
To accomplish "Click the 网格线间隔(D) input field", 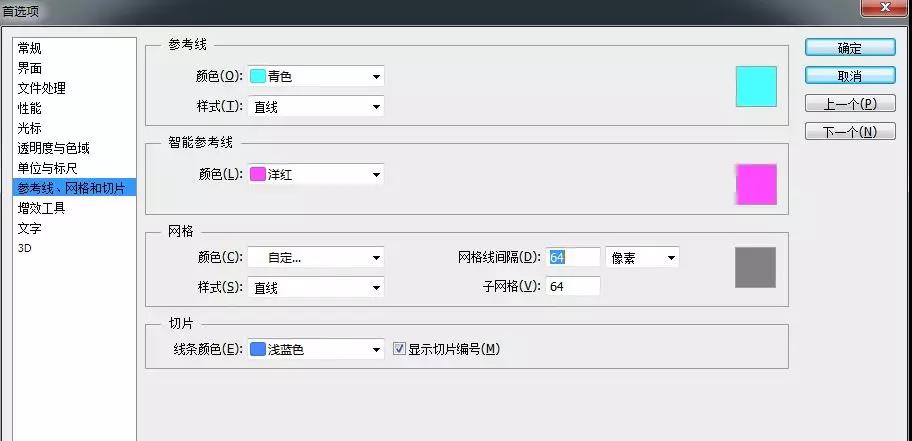I will click(x=573, y=257).
